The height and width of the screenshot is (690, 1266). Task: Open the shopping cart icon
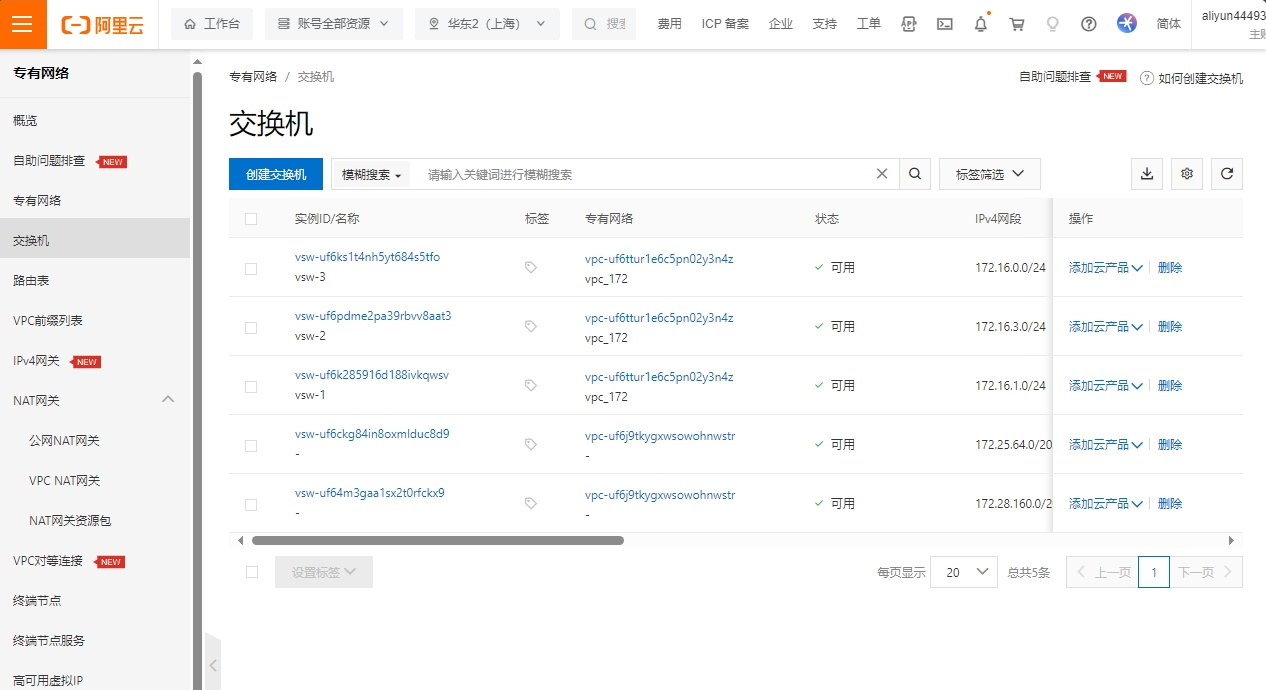(1017, 24)
